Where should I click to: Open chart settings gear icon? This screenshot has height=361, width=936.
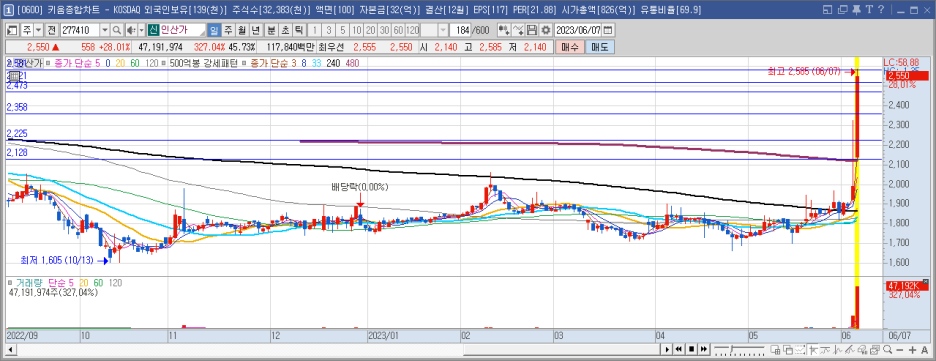point(546,30)
